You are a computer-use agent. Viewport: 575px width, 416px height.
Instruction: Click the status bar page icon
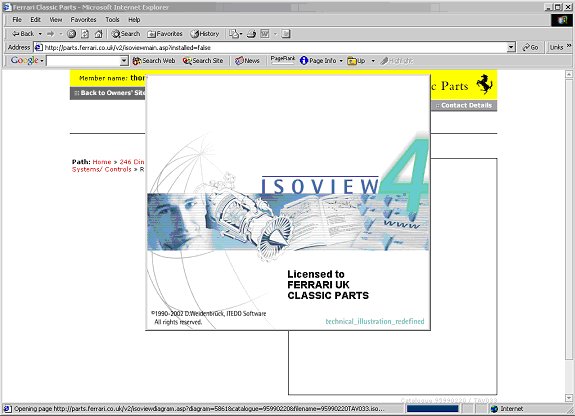[7, 409]
